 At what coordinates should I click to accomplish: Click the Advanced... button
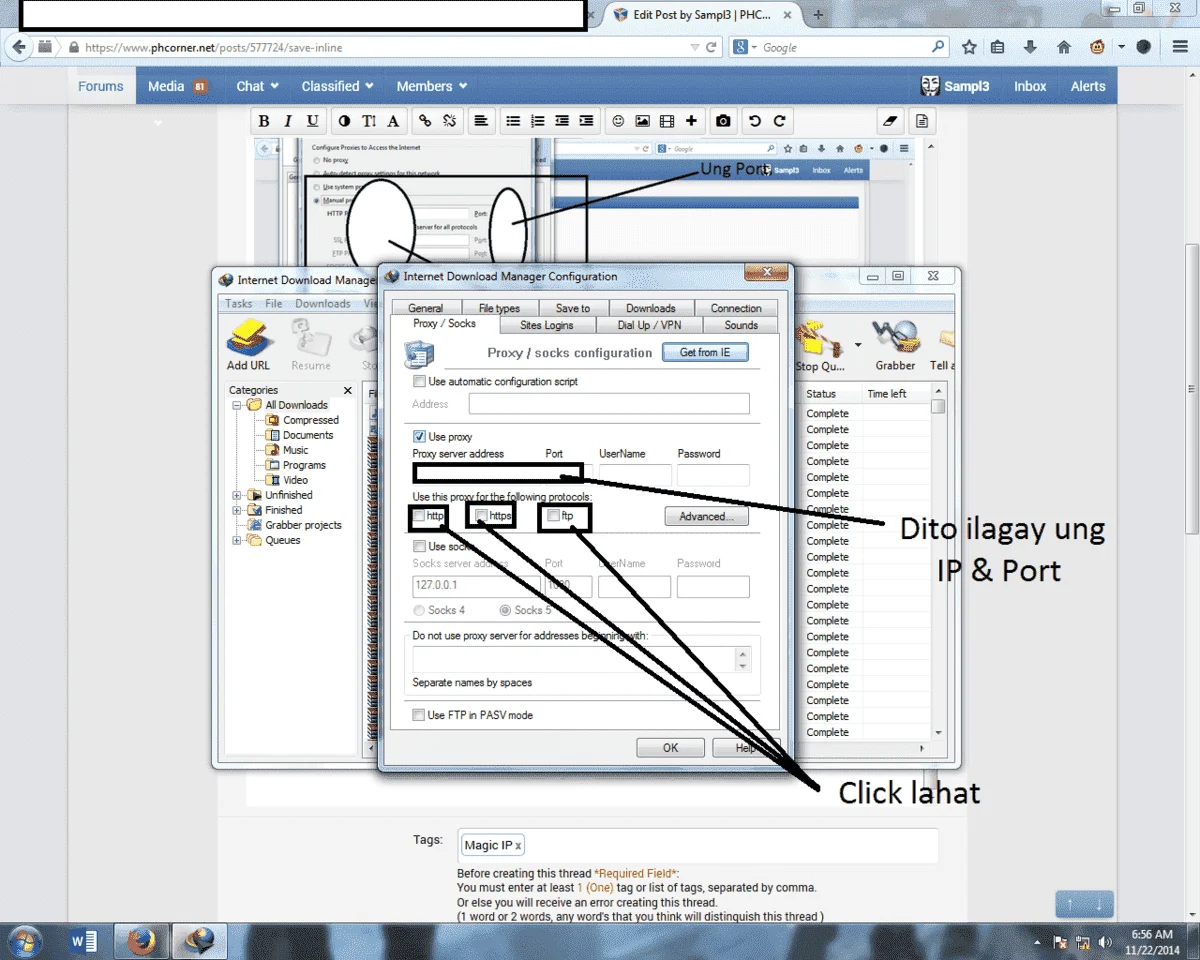tap(707, 516)
